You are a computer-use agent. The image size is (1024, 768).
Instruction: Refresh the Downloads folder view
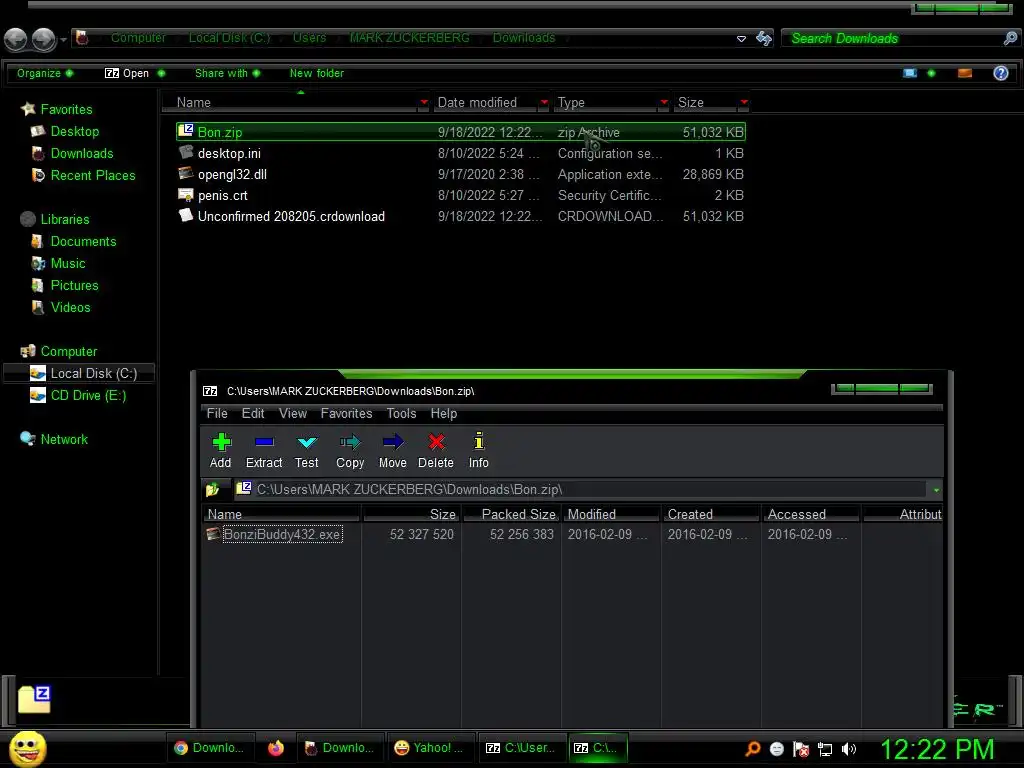click(x=763, y=38)
